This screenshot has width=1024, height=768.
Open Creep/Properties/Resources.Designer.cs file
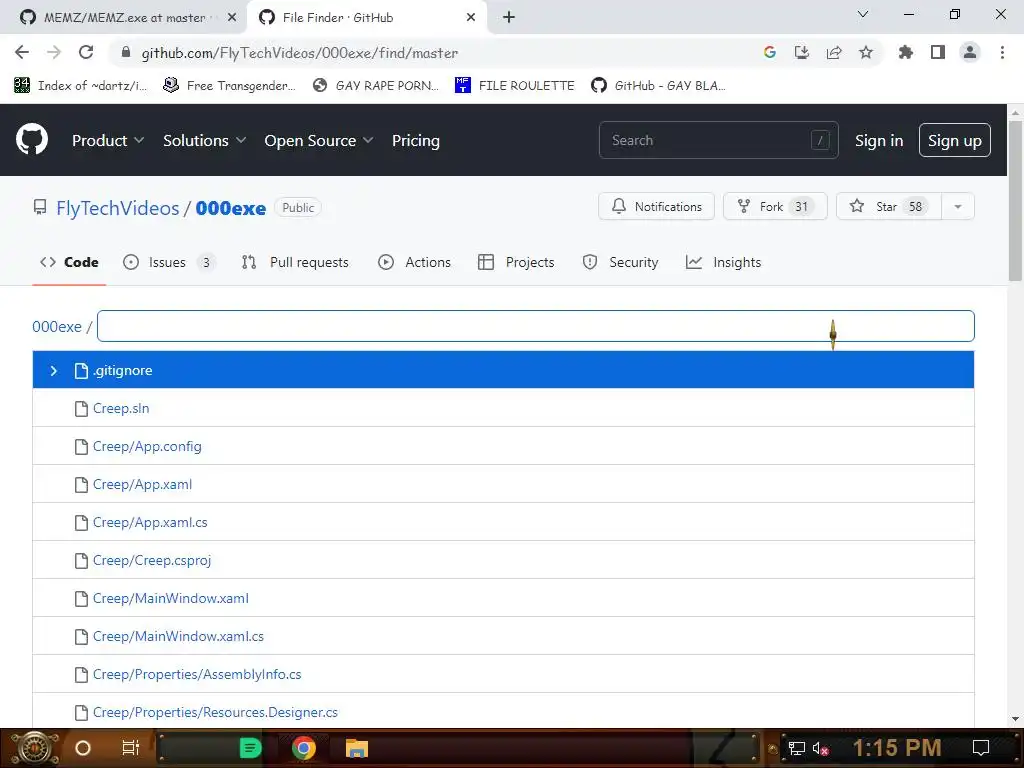pyautogui.click(x=216, y=712)
